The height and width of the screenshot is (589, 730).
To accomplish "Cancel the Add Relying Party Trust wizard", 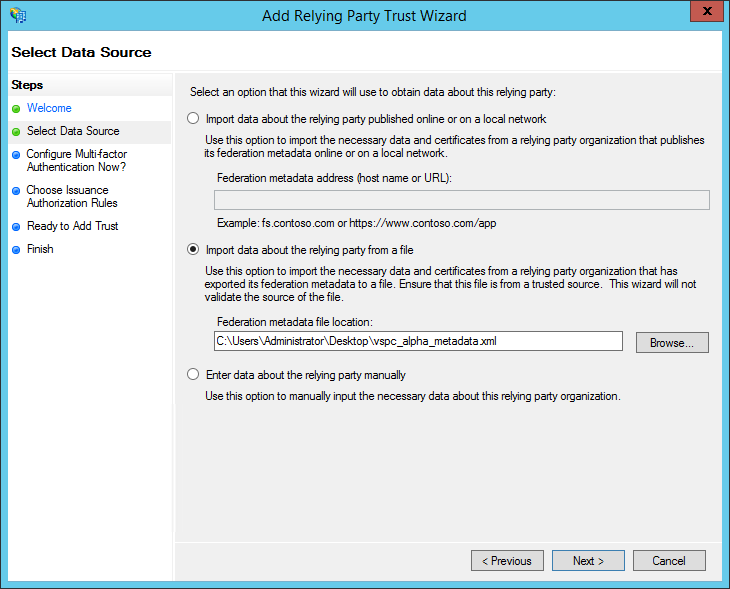I will click(669, 561).
